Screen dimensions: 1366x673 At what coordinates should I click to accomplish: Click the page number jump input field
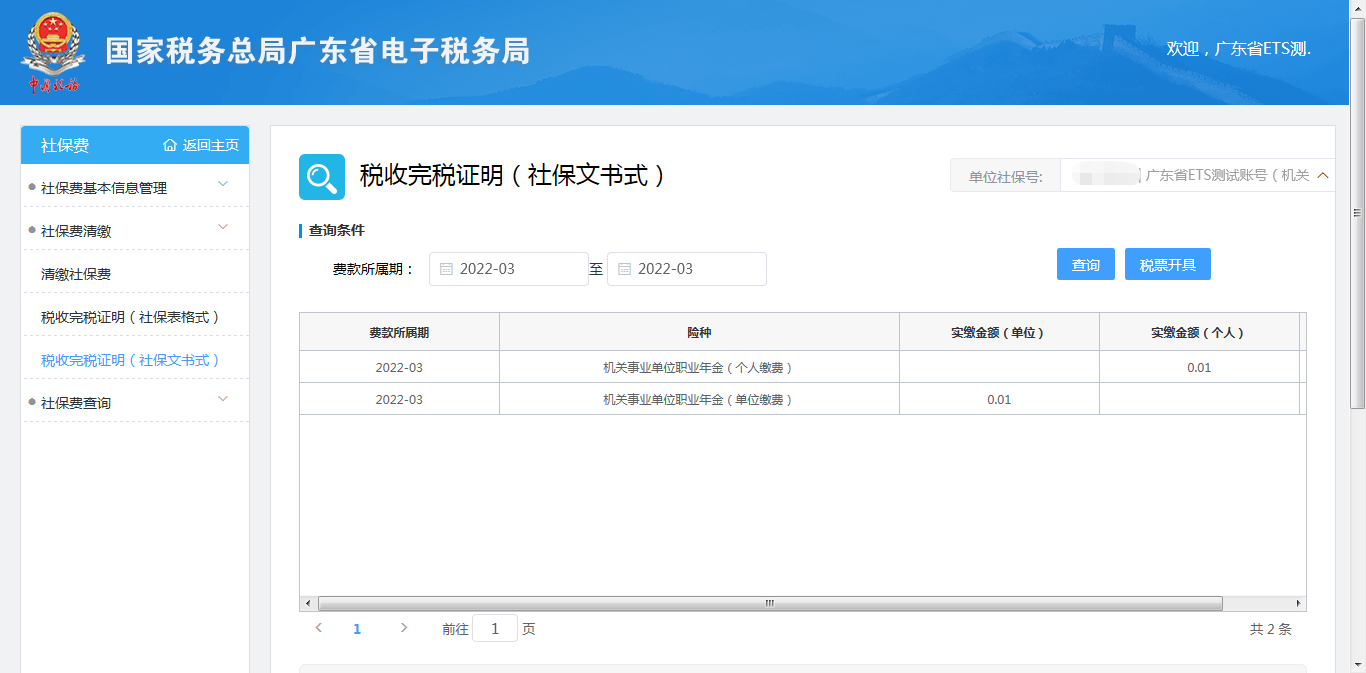coord(494,629)
